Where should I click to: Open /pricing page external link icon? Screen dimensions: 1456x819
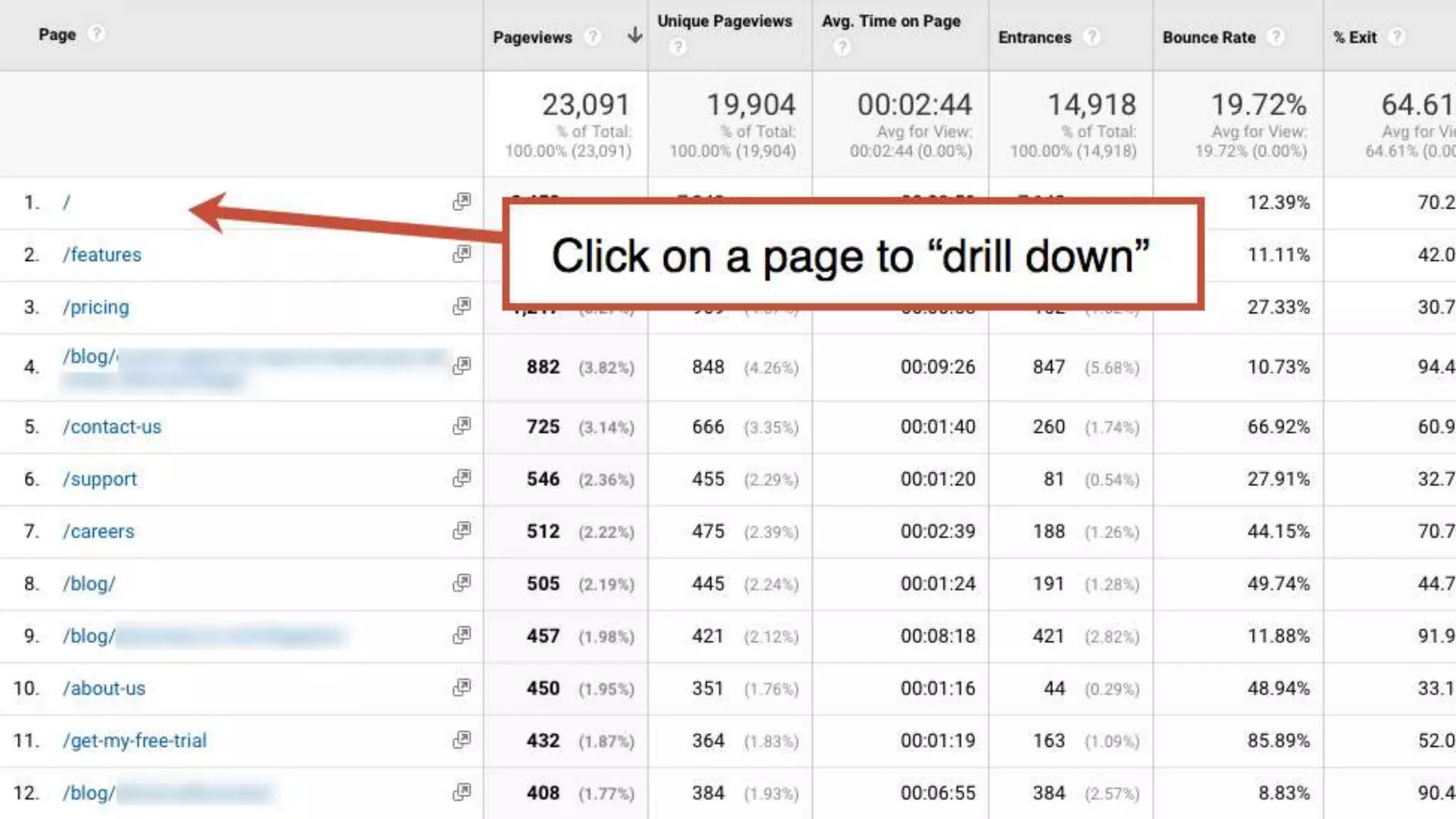[x=461, y=306]
